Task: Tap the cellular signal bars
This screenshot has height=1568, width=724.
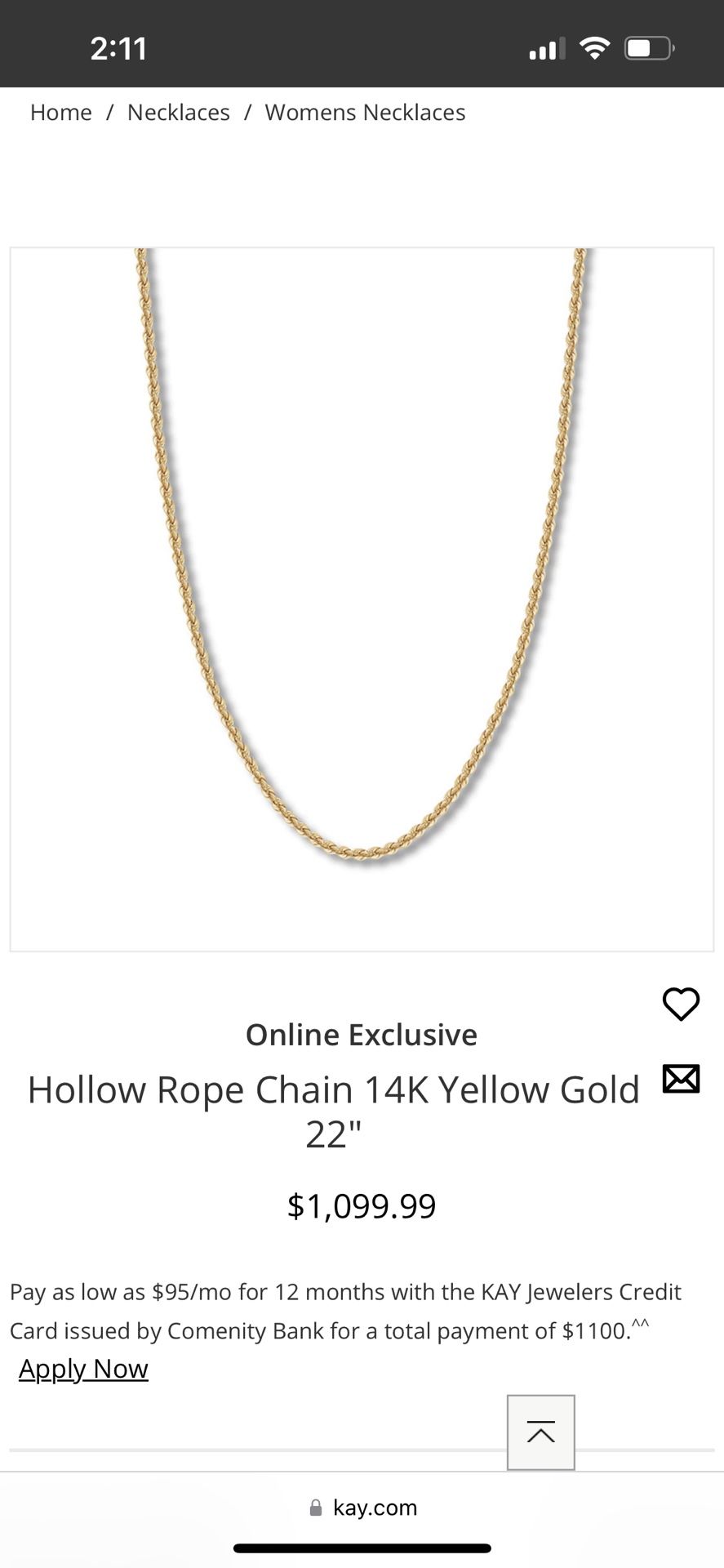Action: (547, 49)
